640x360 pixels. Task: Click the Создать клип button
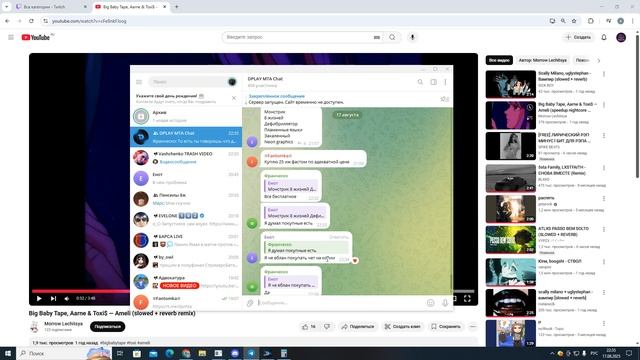tap(402, 327)
